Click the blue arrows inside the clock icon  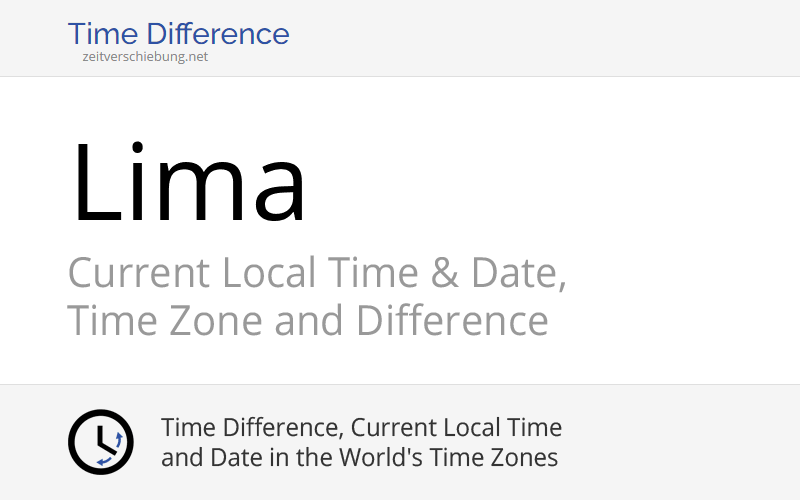pyautogui.click(x=118, y=441)
